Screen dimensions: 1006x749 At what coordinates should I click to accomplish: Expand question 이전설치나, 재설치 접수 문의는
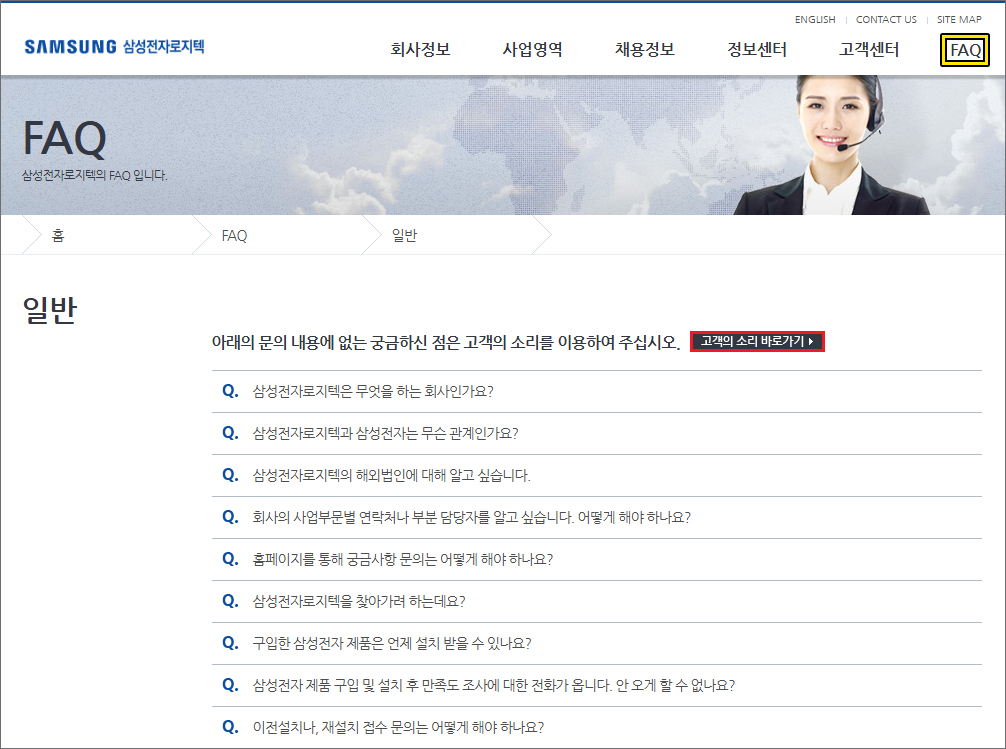(597, 727)
